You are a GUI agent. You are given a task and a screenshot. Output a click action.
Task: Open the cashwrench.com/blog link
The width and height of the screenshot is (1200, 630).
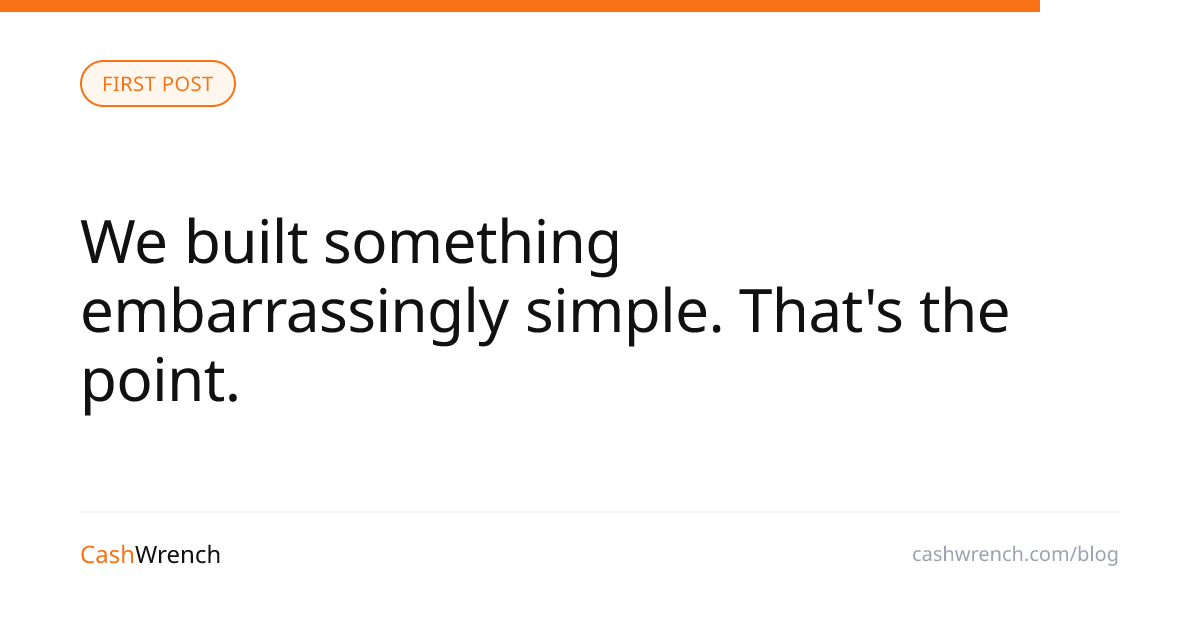pyautogui.click(x=1015, y=554)
